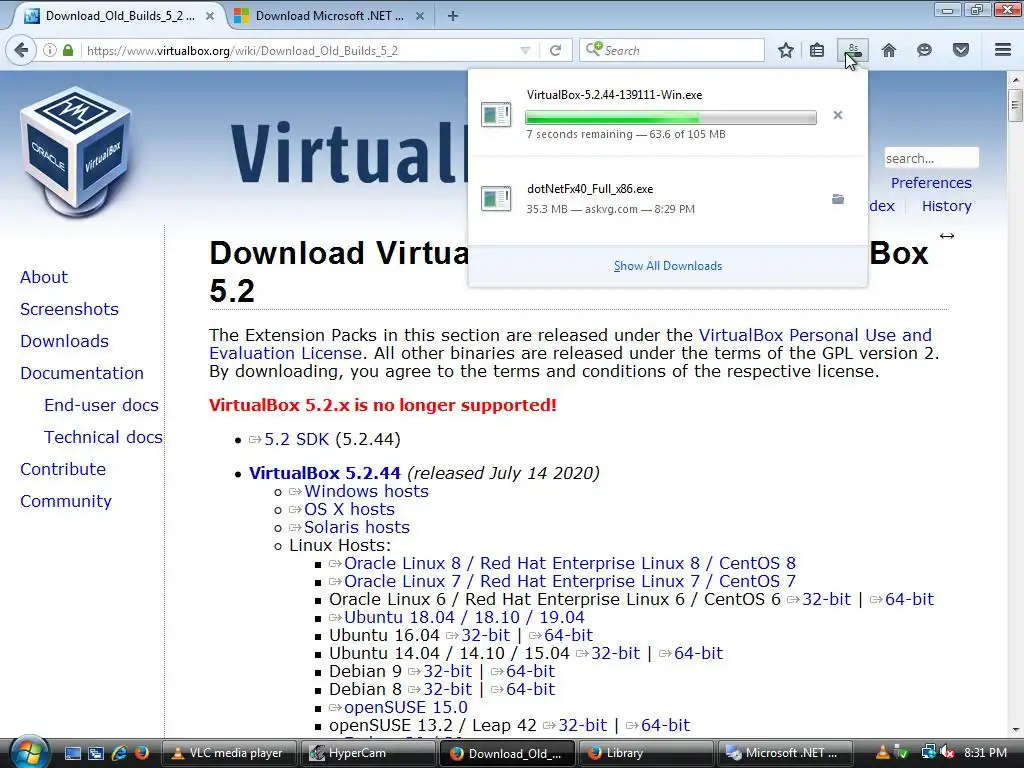Click Show Desktop icon in taskbar
Screen dimensions: 1024x768
[72, 754]
